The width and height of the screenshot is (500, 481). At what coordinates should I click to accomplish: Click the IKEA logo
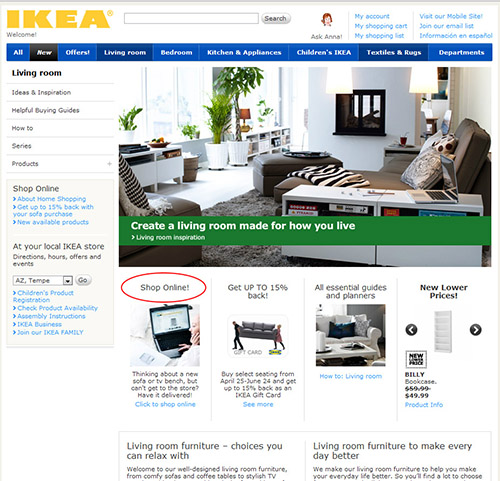(59, 19)
